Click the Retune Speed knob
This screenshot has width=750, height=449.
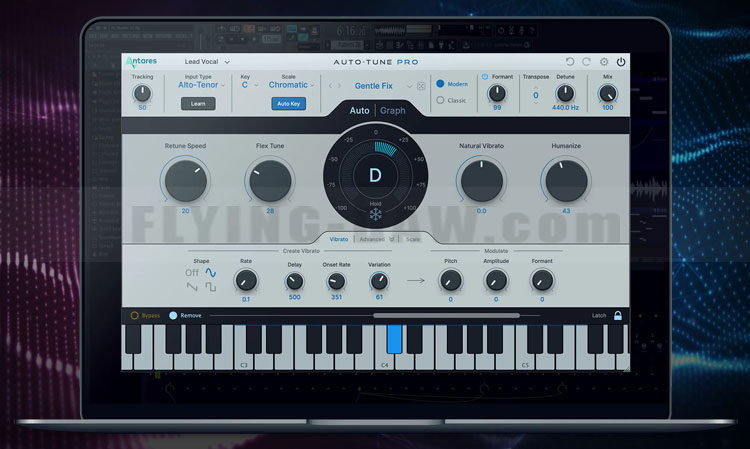click(x=186, y=181)
